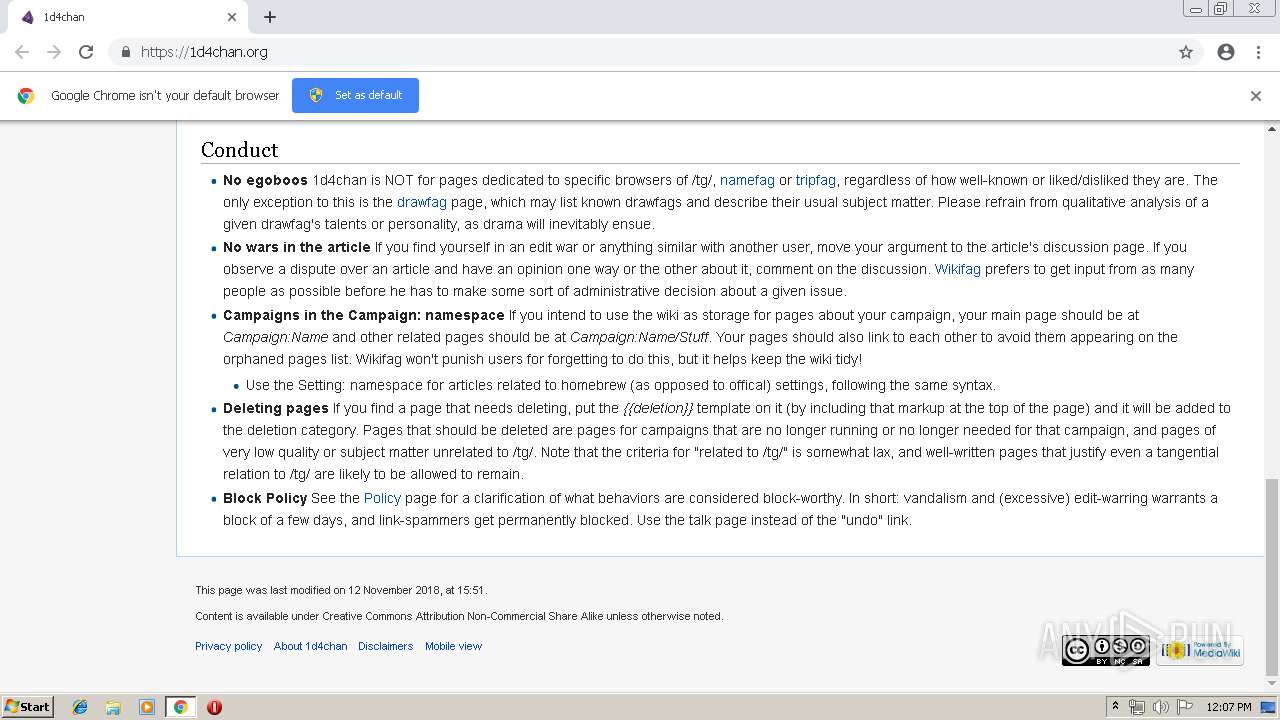1280x720 pixels.
Task: Select Chrome in the taskbar
Action: click(181, 707)
